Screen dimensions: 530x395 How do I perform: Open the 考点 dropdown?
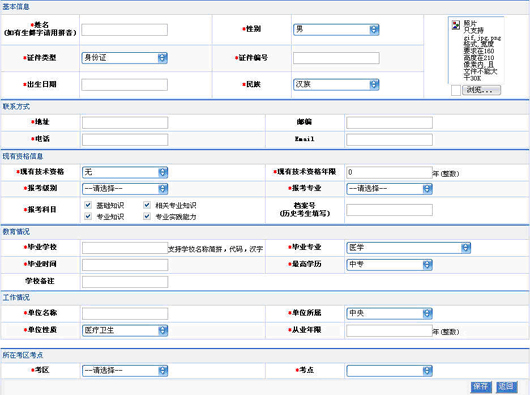(389, 371)
